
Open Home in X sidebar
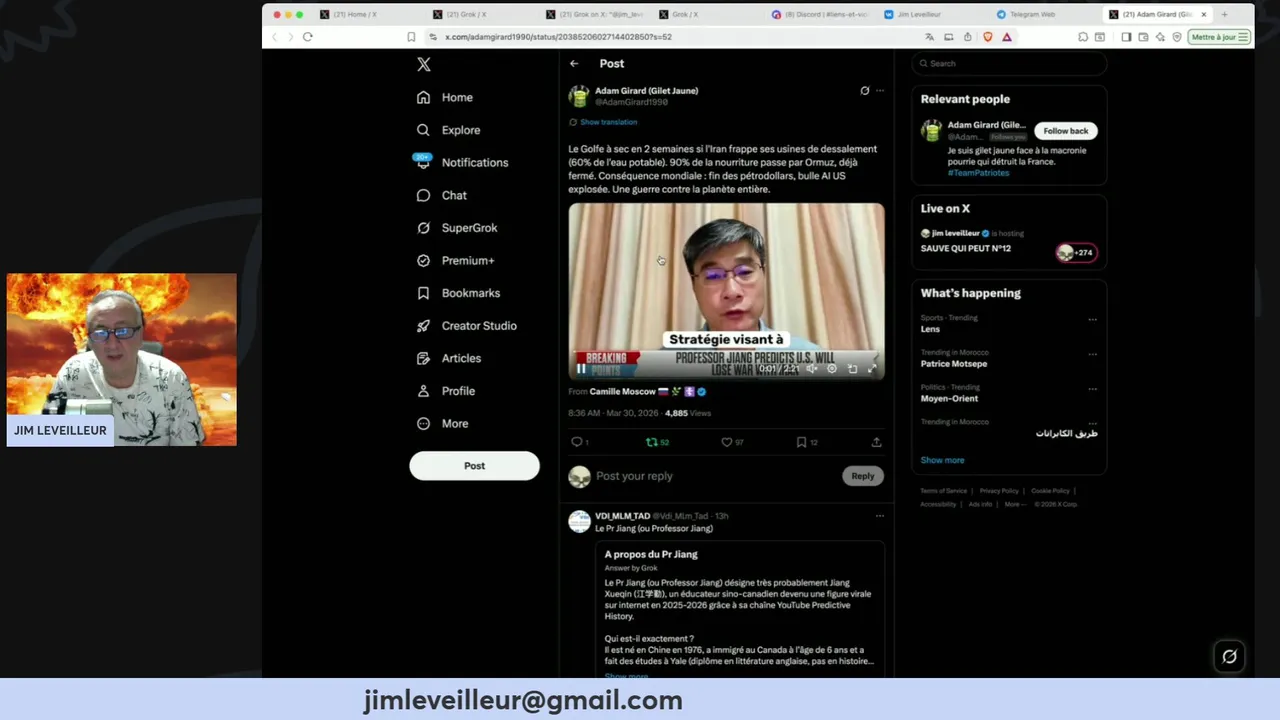[445, 97]
